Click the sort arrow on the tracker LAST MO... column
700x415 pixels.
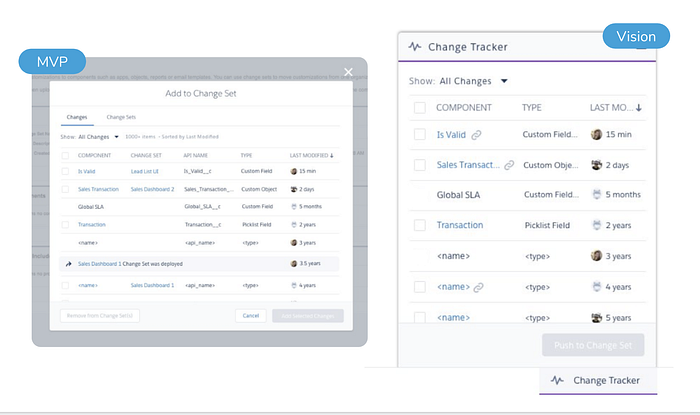639,107
